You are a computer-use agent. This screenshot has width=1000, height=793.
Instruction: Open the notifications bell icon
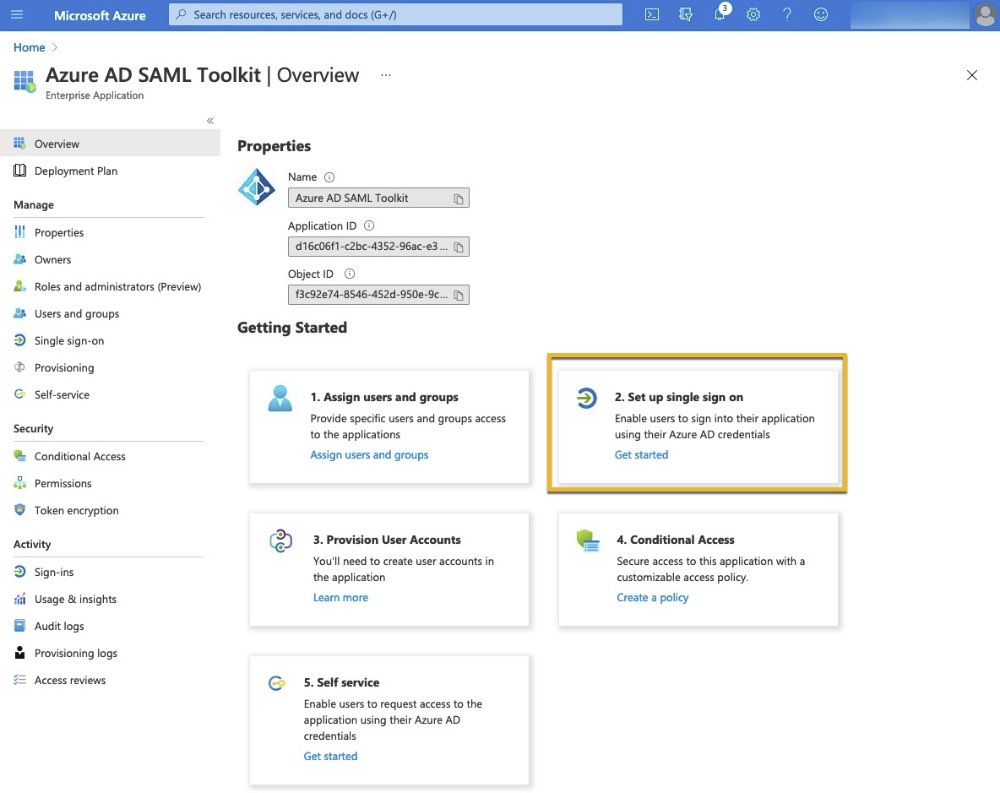719,15
